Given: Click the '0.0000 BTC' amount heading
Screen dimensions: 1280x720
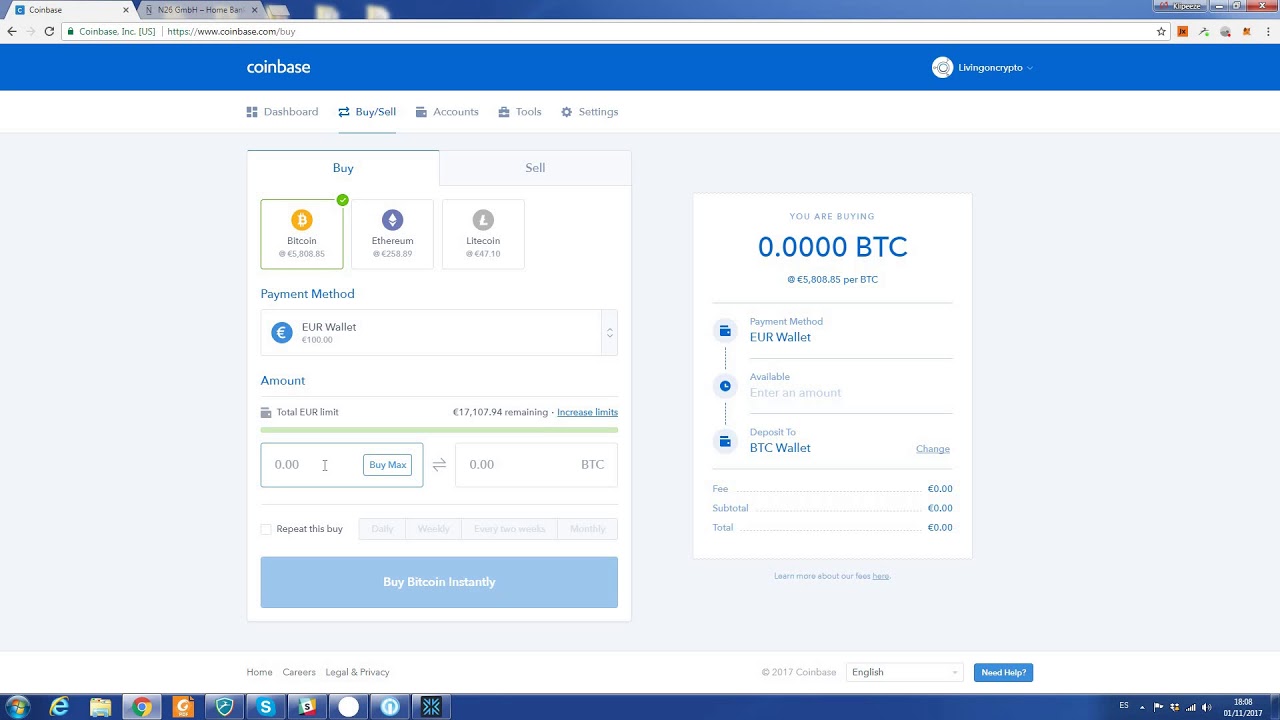Looking at the screenshot, I should coord(832,247).
